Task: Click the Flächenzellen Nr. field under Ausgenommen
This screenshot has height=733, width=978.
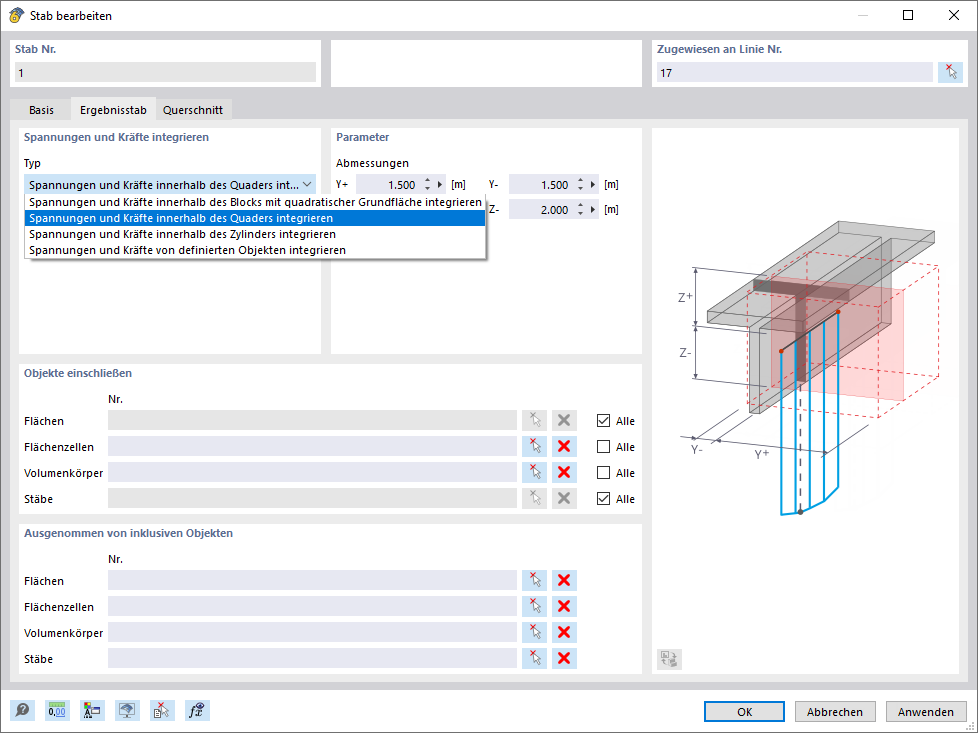Action: coord(312,606)
